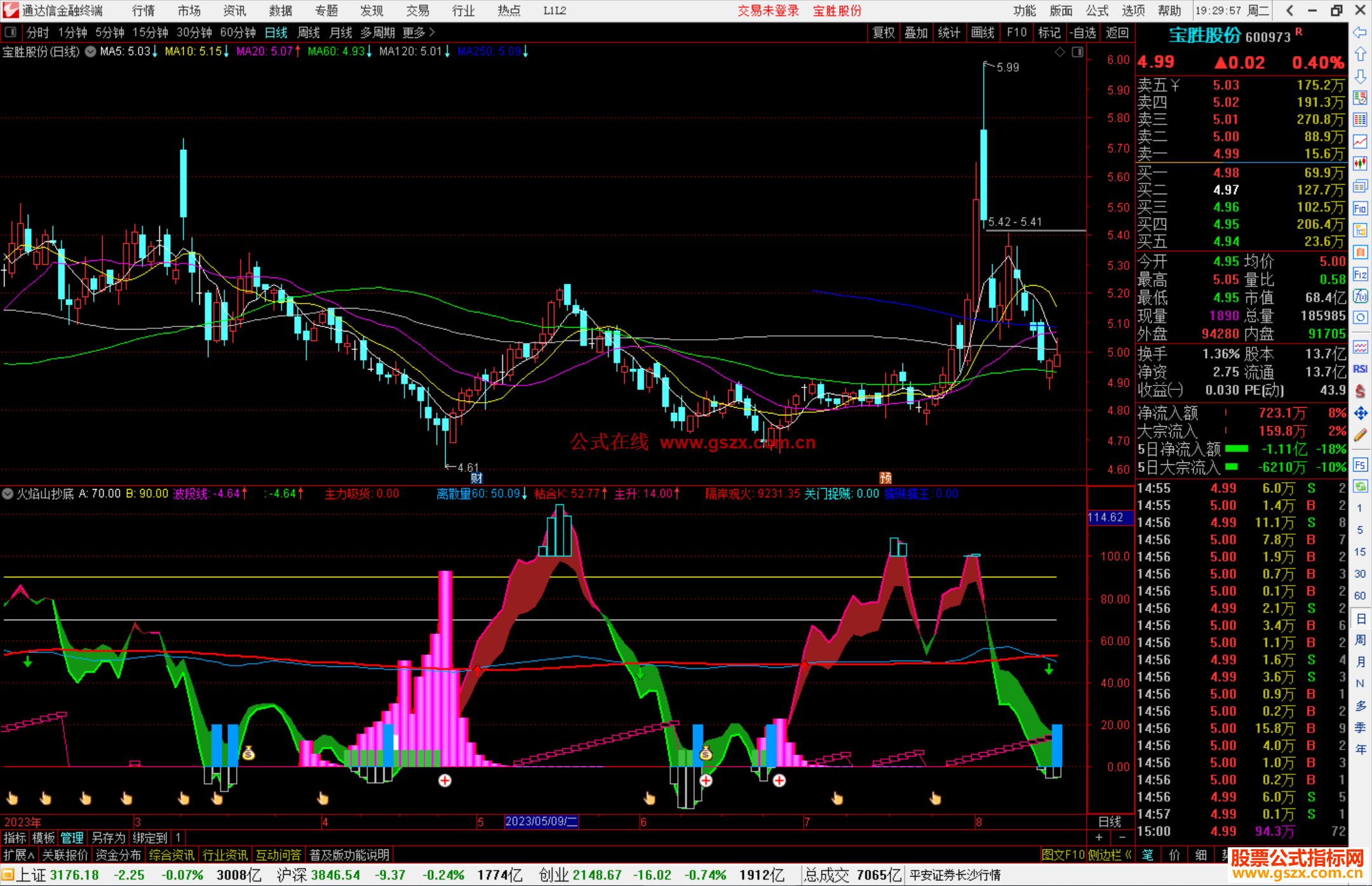This screenshot has height=886, width=1372.
Task: Click the formula f(x) sidebar icon
Action: coord(1360,296)
